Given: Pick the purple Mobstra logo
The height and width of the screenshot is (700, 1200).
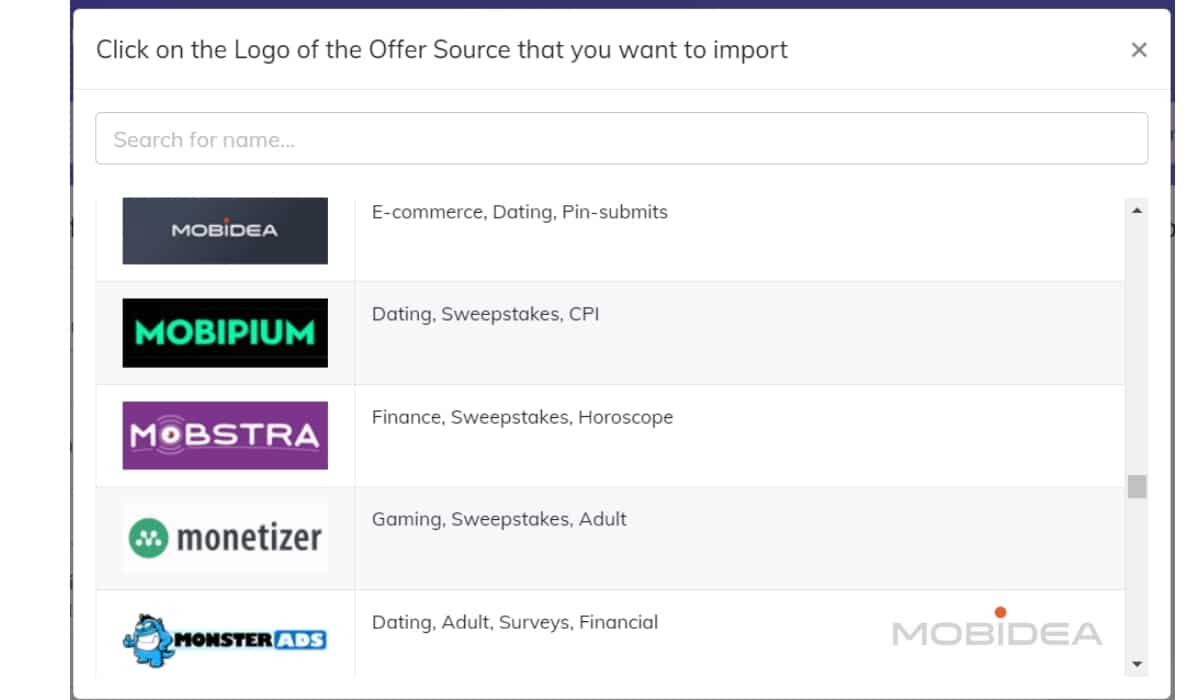Looking at the screenshot, I should 225,435.
